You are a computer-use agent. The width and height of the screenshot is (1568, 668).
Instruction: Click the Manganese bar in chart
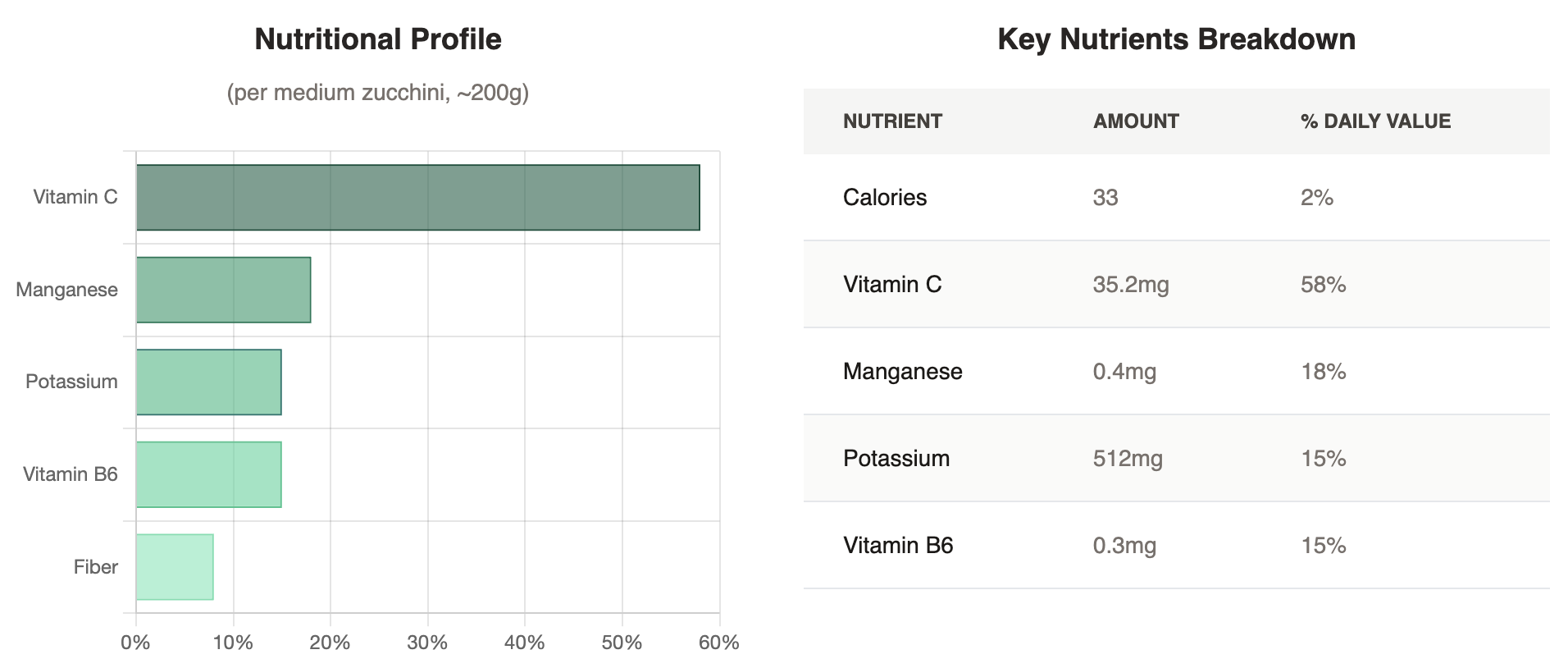click(223, 290)
